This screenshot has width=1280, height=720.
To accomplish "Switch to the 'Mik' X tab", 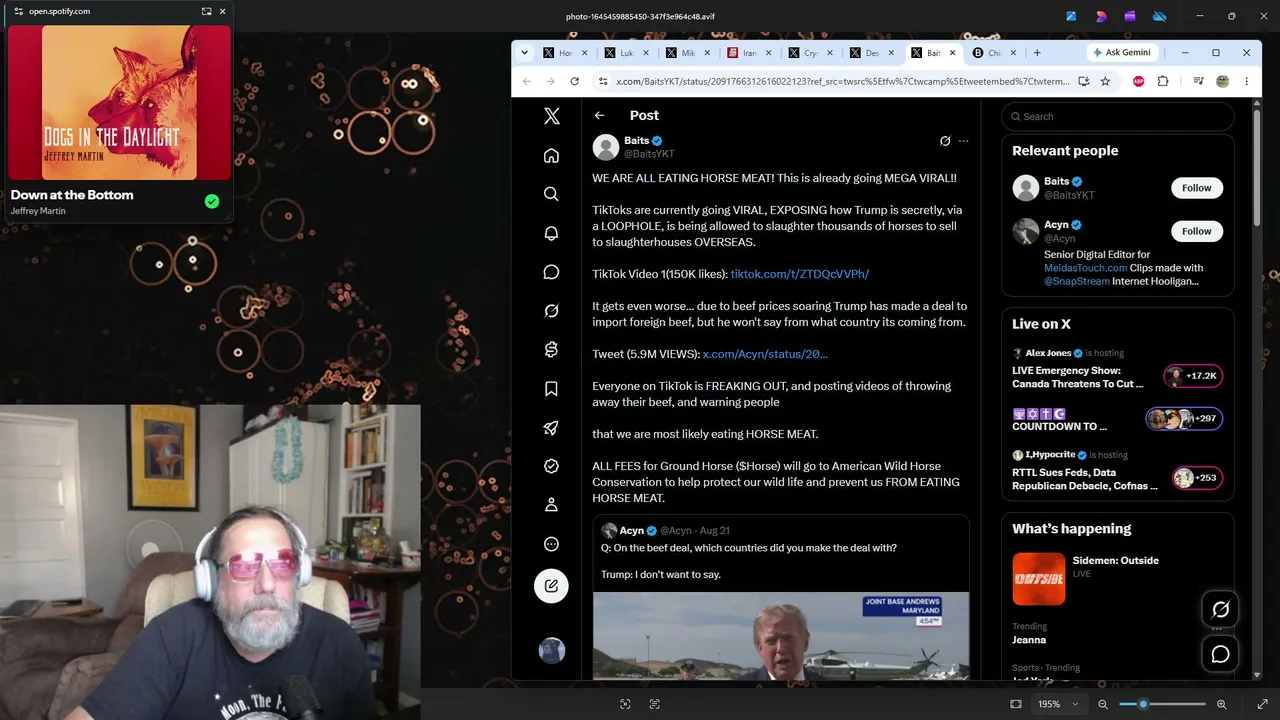I will [x=688, y=53].
